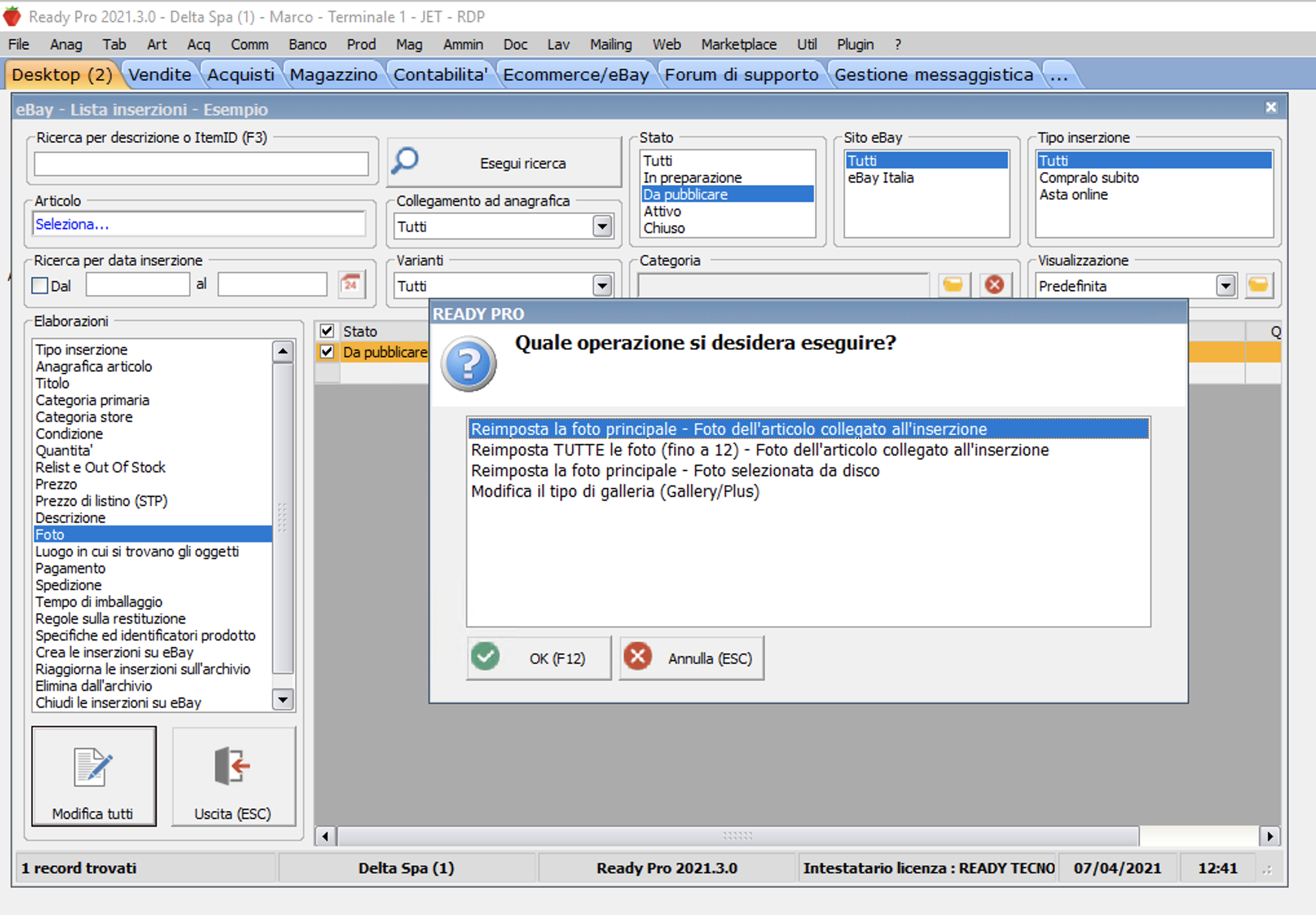Click Annulla (ESC) button

pyautogui.click(x=691, y=658)
